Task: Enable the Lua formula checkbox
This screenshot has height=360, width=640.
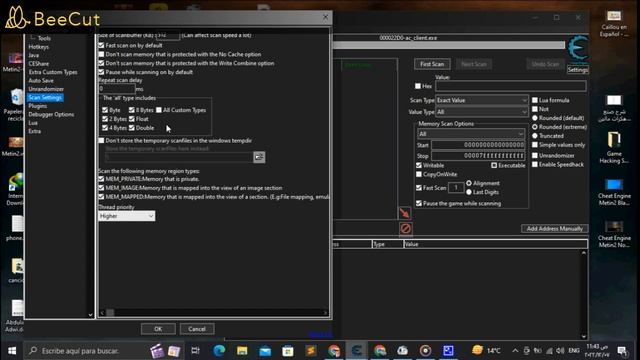Action: pyautogui.click(x=535, y=100)
